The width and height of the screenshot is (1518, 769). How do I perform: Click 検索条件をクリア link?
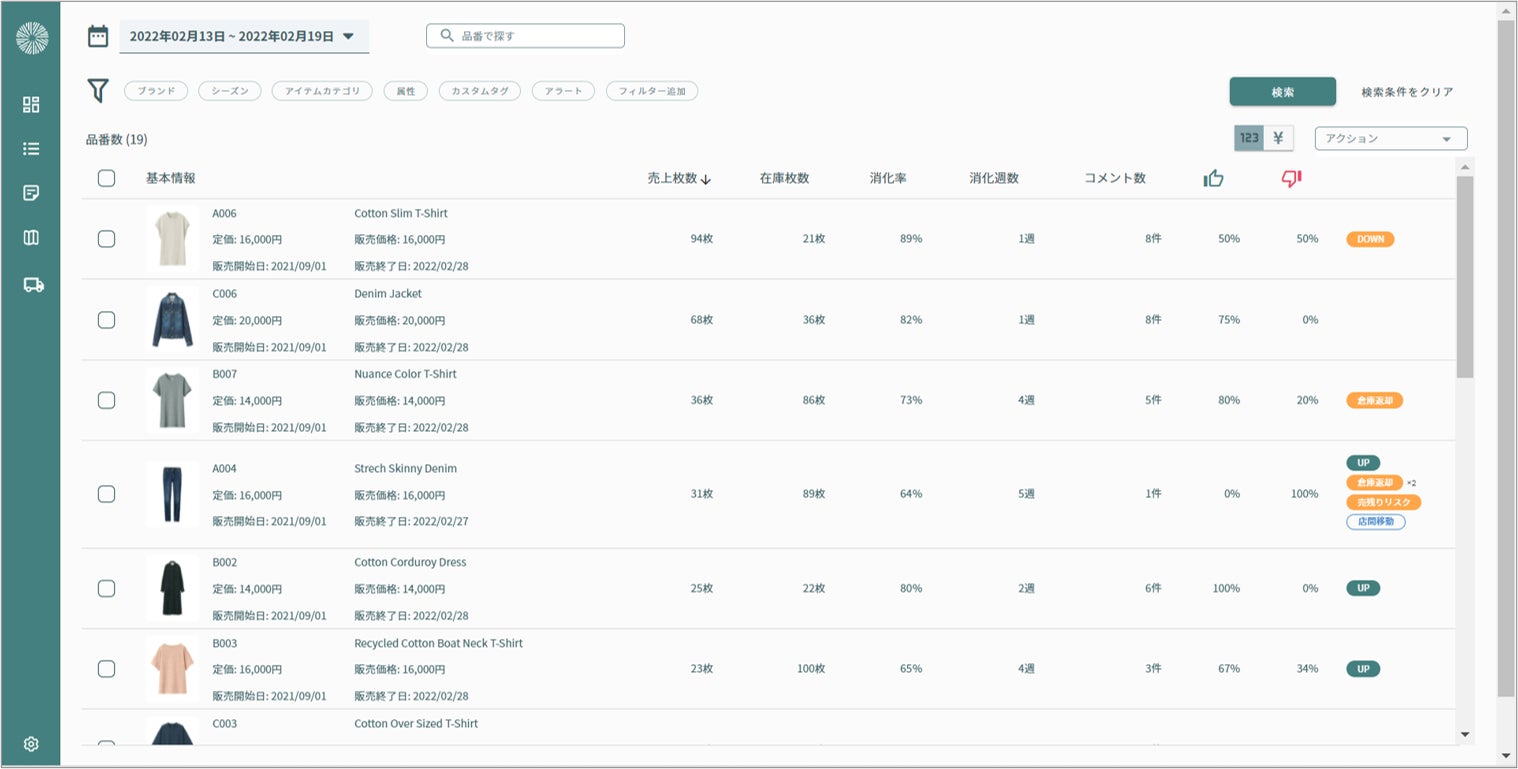(1407, 92)
